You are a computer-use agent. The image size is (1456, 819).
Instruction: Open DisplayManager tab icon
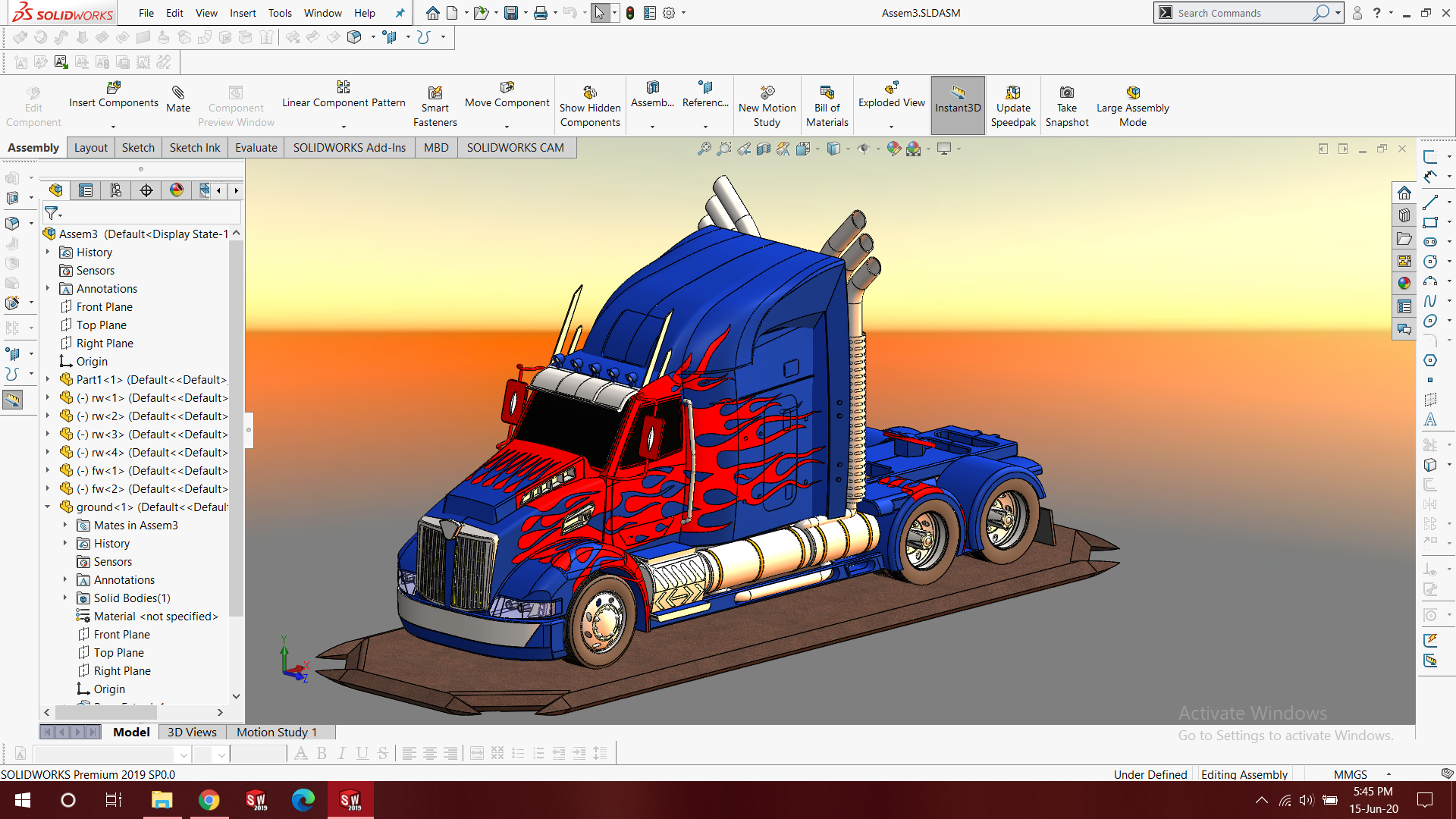[x=177, y=190]
